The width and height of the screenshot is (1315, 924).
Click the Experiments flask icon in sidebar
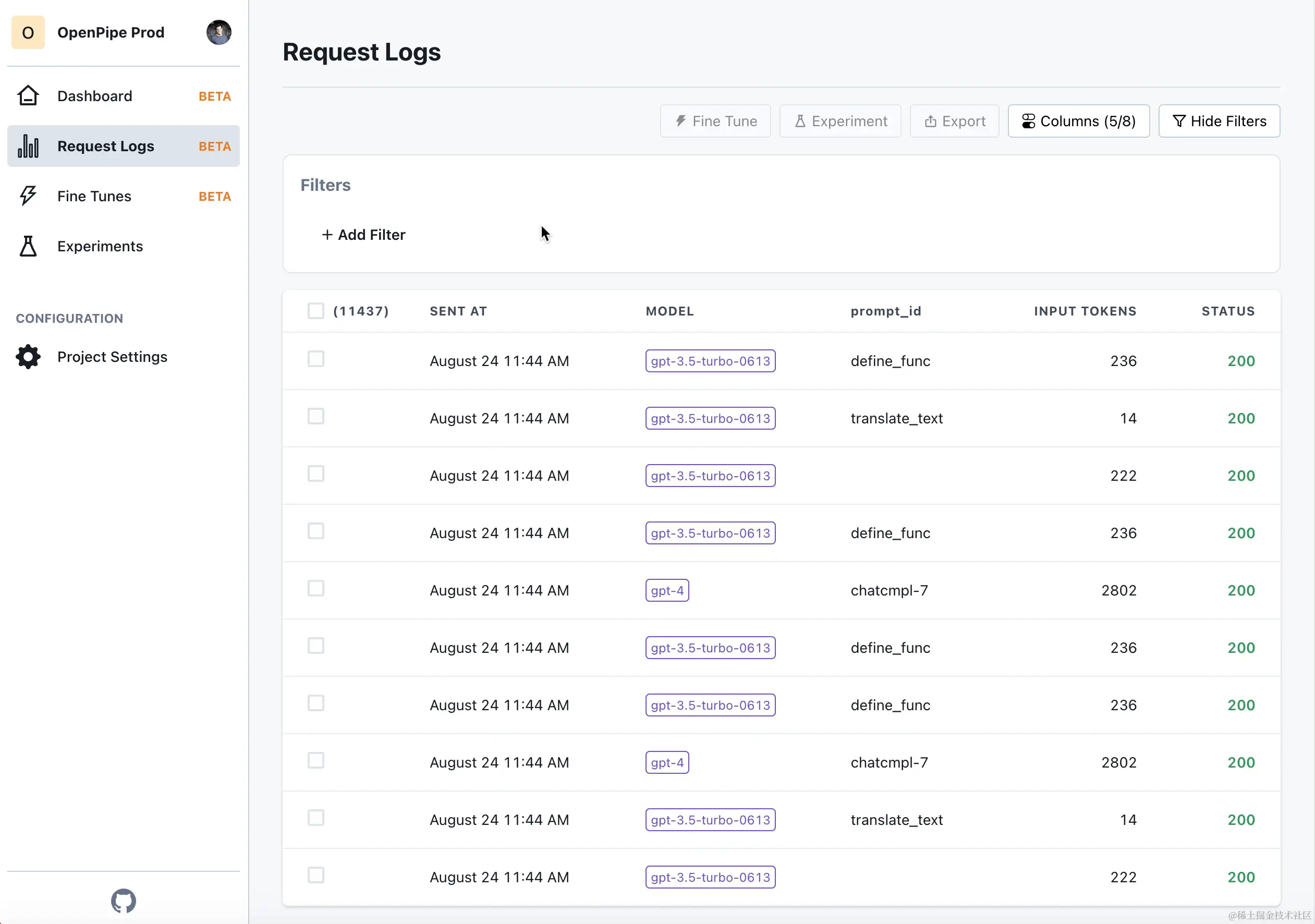(x=28, y=246)
